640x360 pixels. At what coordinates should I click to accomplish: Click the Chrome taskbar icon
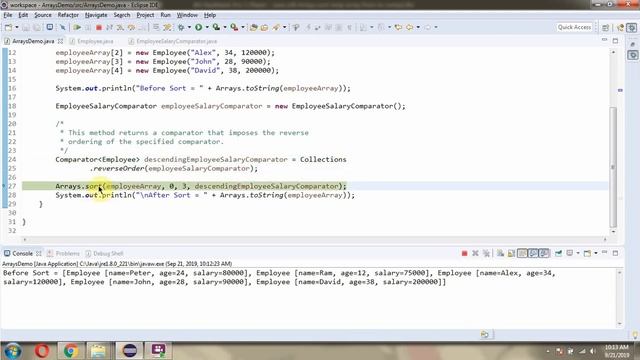(71, 351)
